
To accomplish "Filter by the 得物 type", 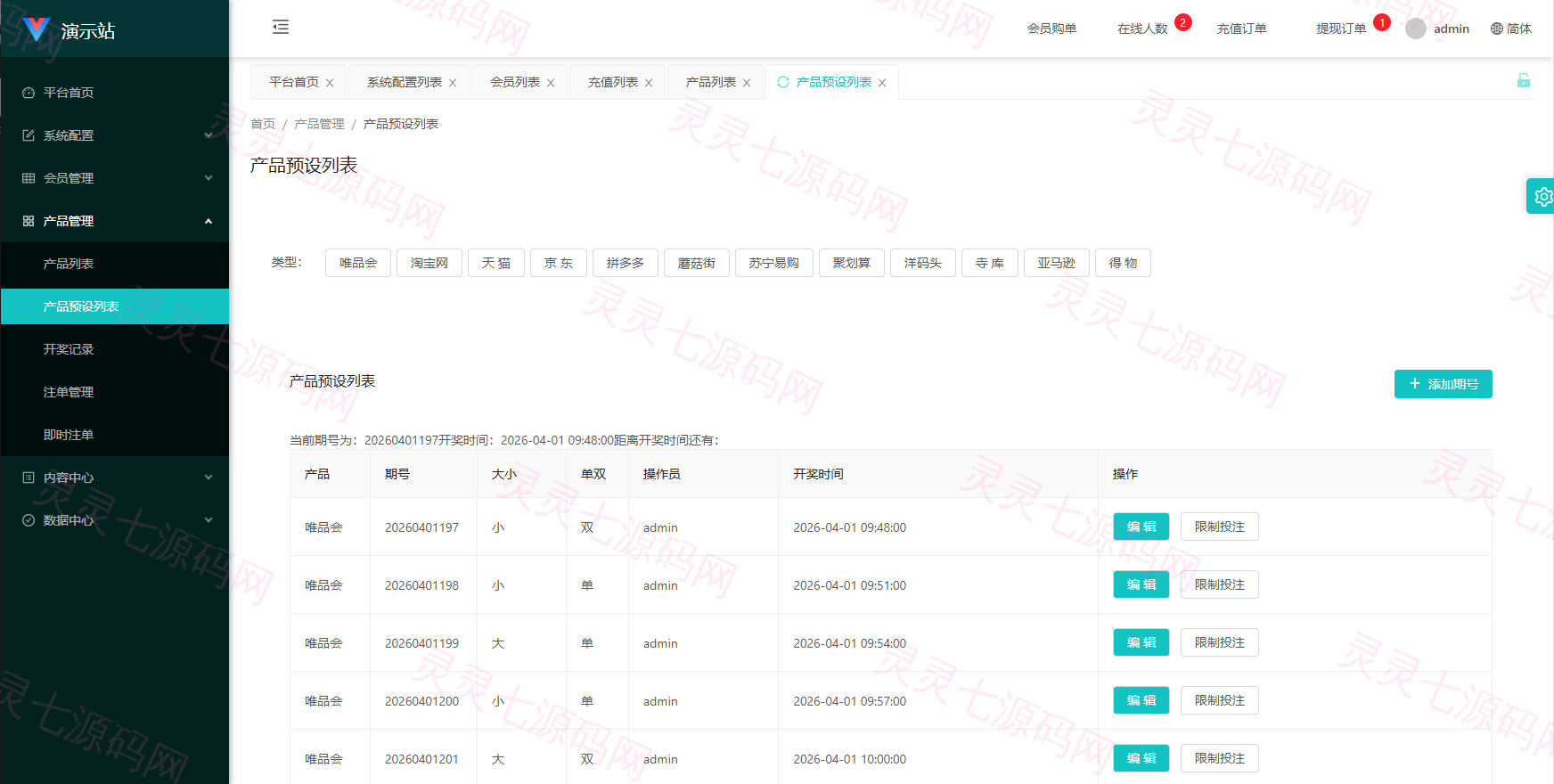I will pos(1123,263).
